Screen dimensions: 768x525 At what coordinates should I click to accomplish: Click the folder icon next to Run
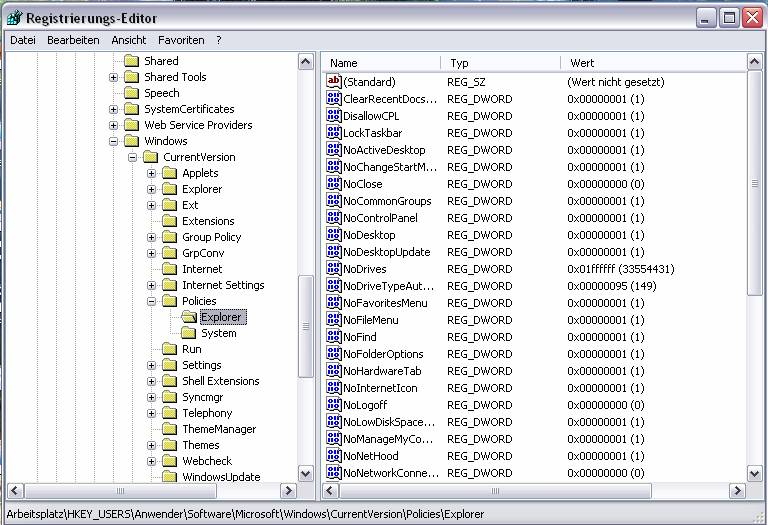169,349
